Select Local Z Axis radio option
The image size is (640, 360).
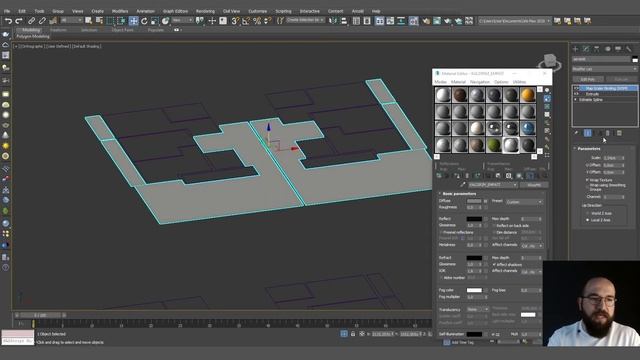(588, 220)
